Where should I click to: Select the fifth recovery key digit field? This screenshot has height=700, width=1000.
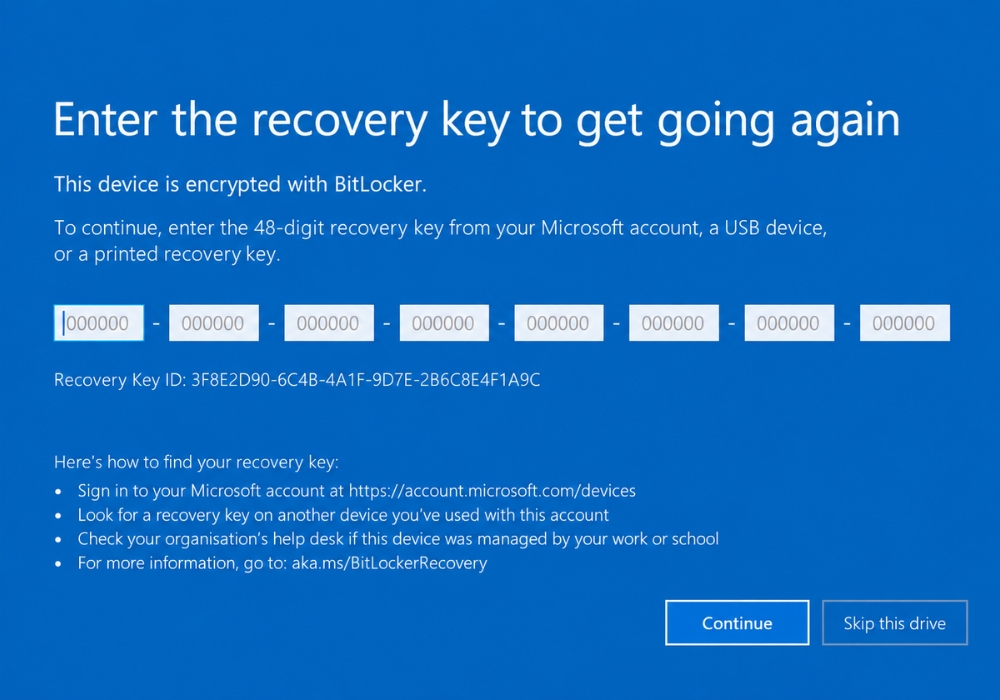(x=559, y=323)
